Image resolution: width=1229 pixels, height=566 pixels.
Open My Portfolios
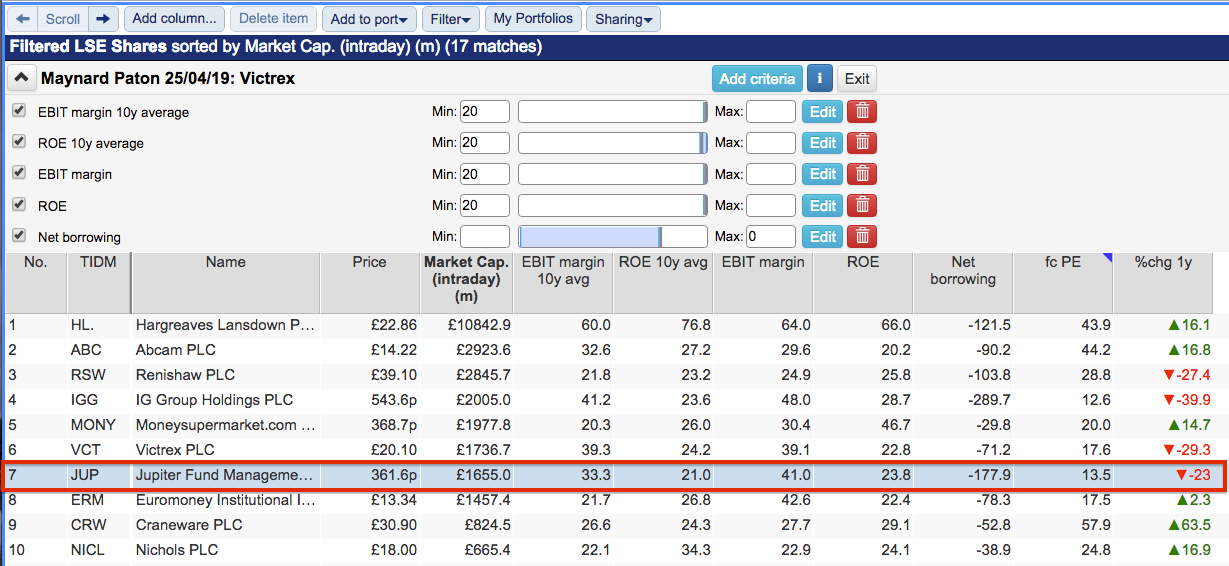point(533,18)
